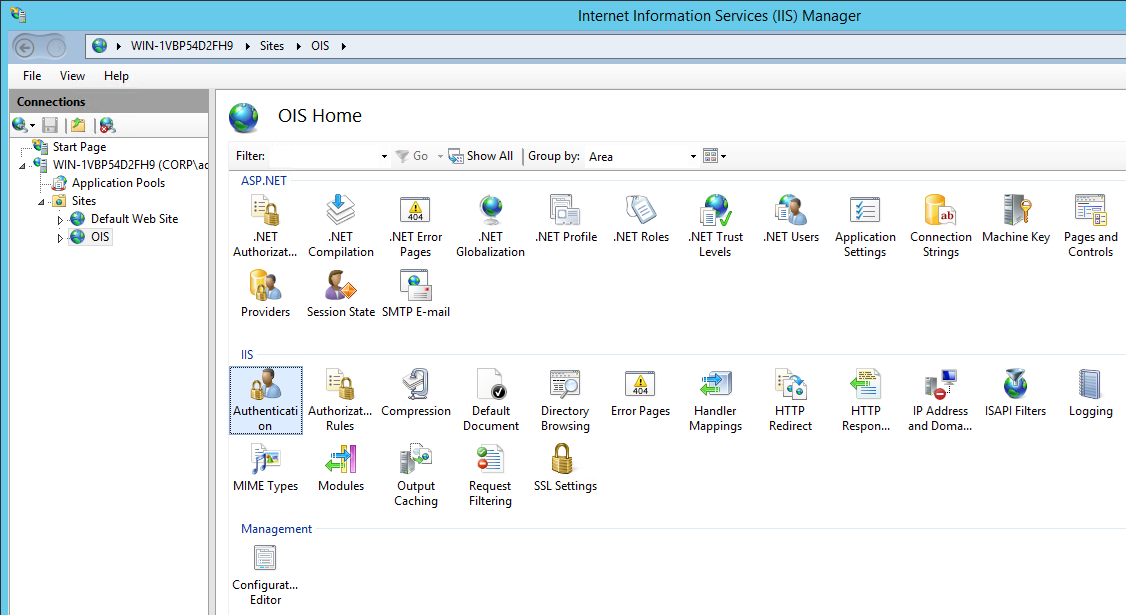Select Start Page in the tree

(x=79, y=147)
